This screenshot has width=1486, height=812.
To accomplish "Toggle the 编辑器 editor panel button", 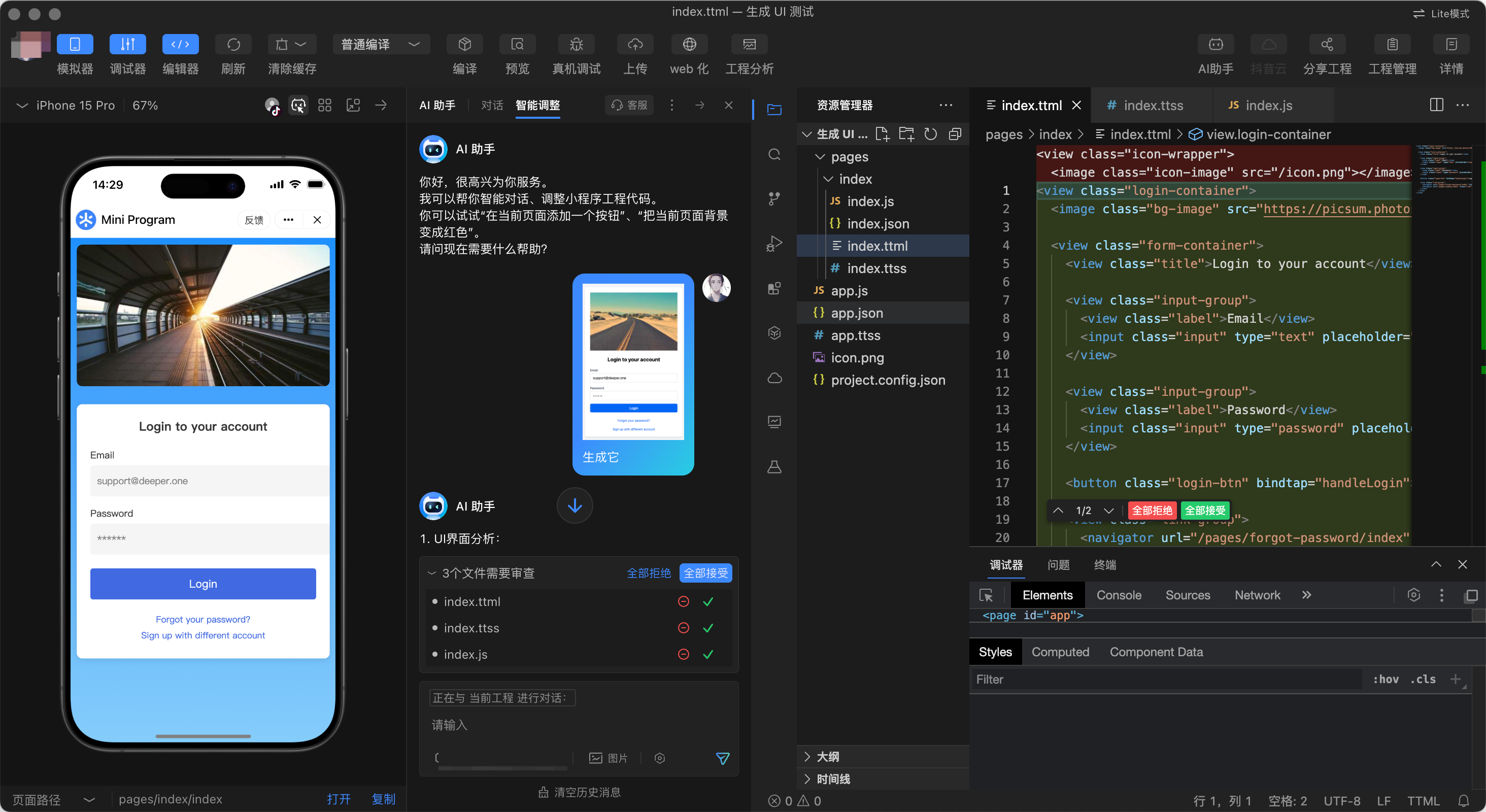I will [180, 45].
